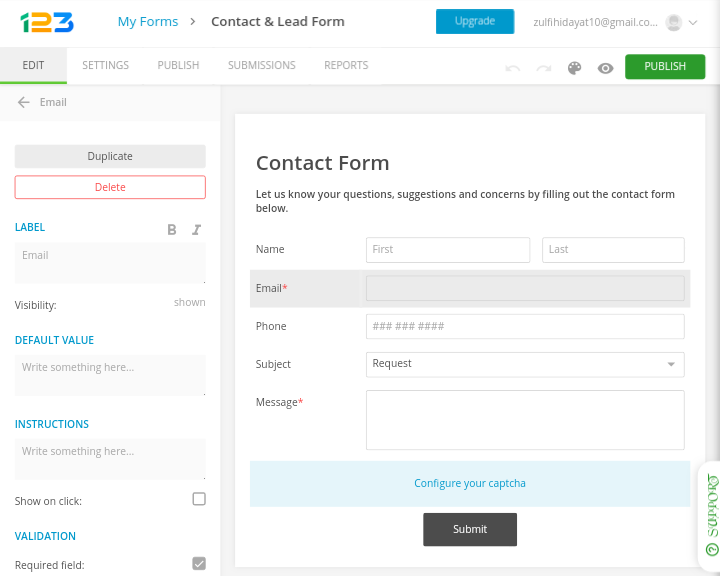Click the form description paragraph text

point(465,201)
